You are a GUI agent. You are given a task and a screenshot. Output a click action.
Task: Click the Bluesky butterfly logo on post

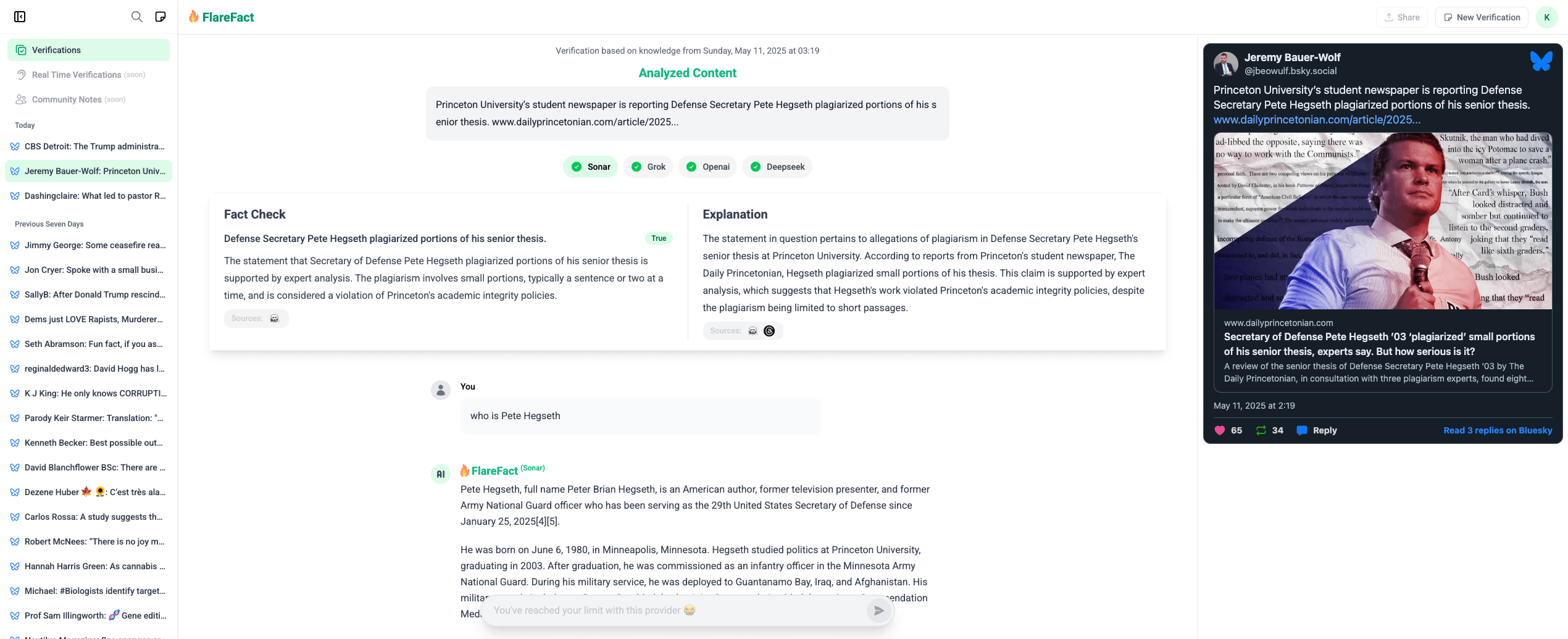(1541, 61)
